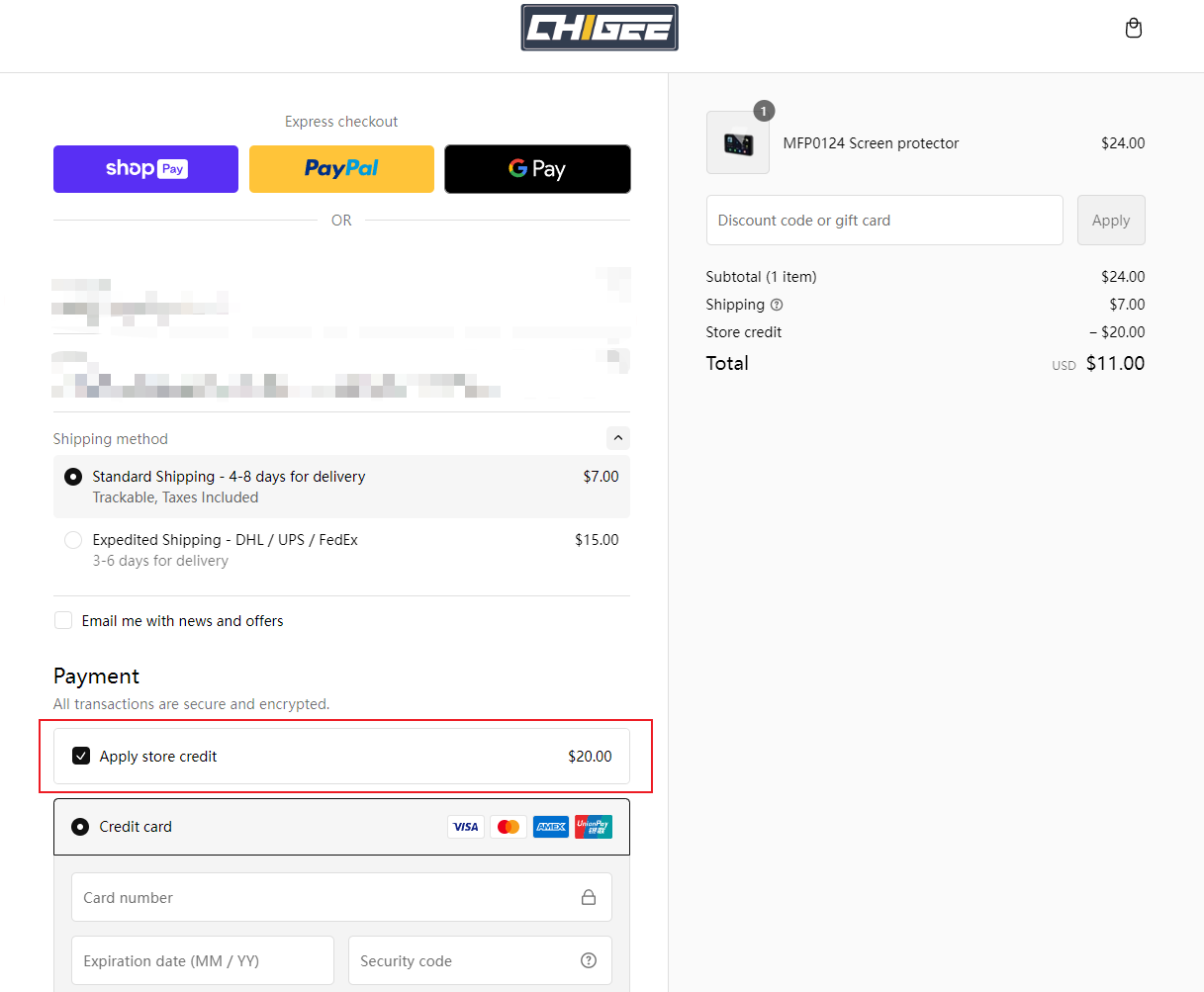Screen dimensions: 1204x992
Task: Pay with Google Pay button
Action: pos(537,169)
